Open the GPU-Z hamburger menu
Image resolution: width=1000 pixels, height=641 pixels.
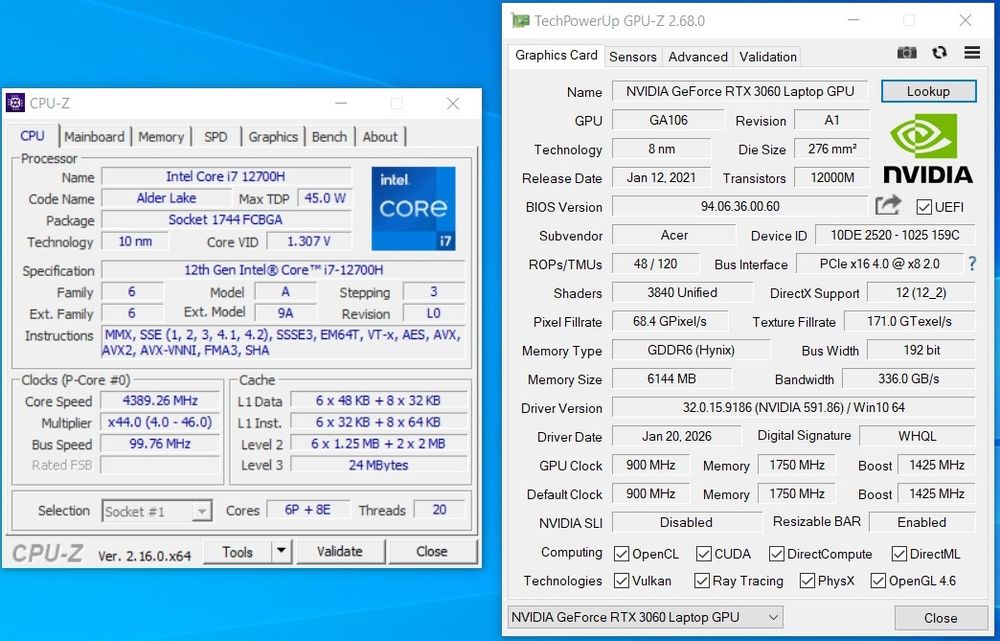point(972,52)
